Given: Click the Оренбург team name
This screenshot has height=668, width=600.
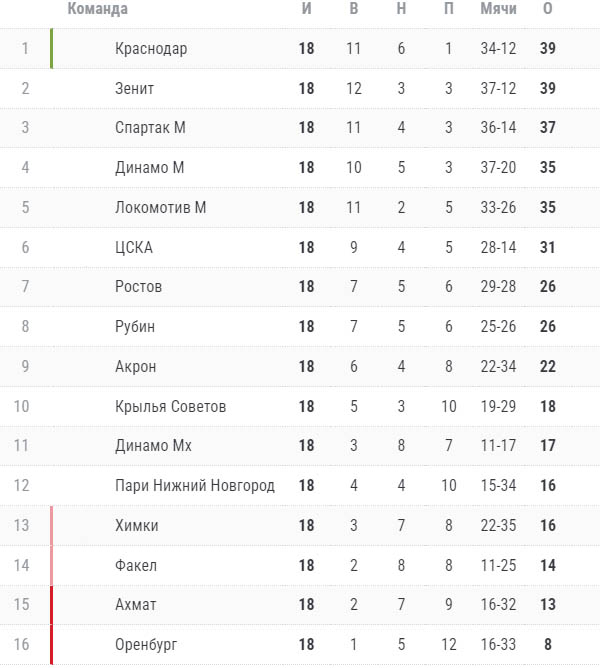Looking at the screenshot, I should click(145, 645).
